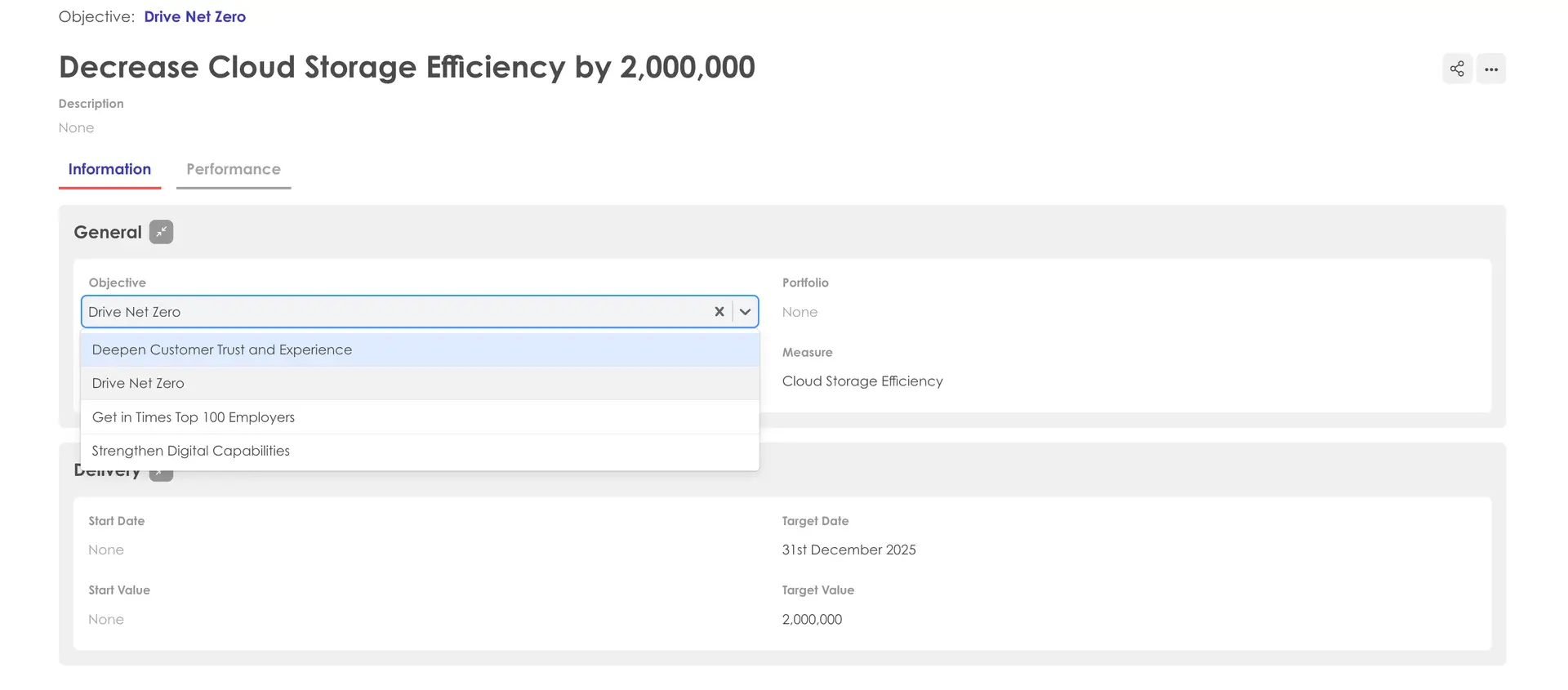Click the Target Date label
This screenshot has height=690, width=1568.
[x=815, y=521]
